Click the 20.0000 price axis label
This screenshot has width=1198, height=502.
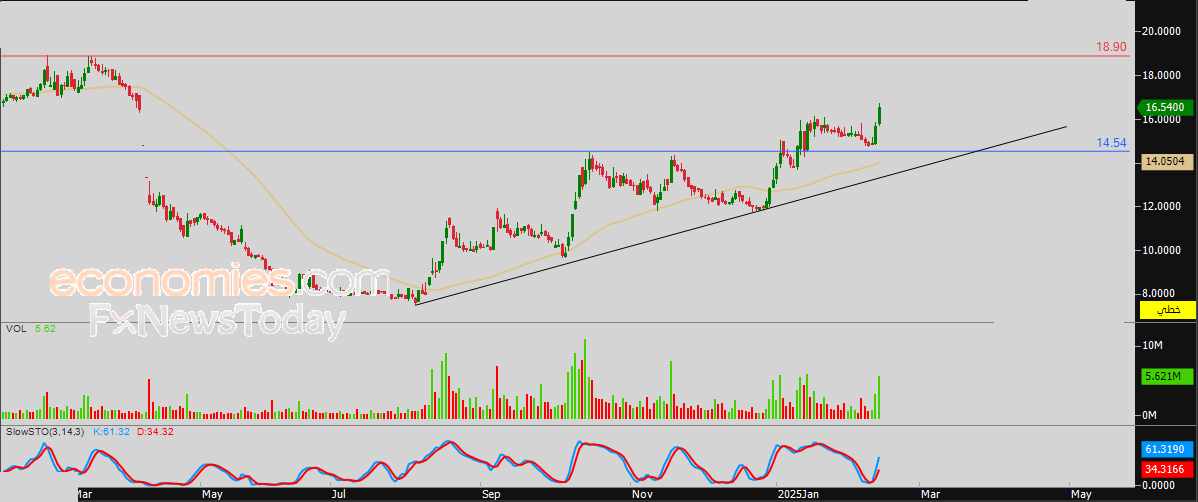[x=1166, y=31]
